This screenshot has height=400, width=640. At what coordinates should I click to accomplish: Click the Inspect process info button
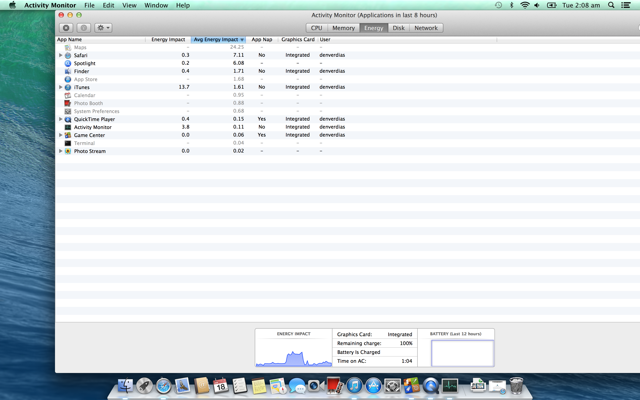84,28
